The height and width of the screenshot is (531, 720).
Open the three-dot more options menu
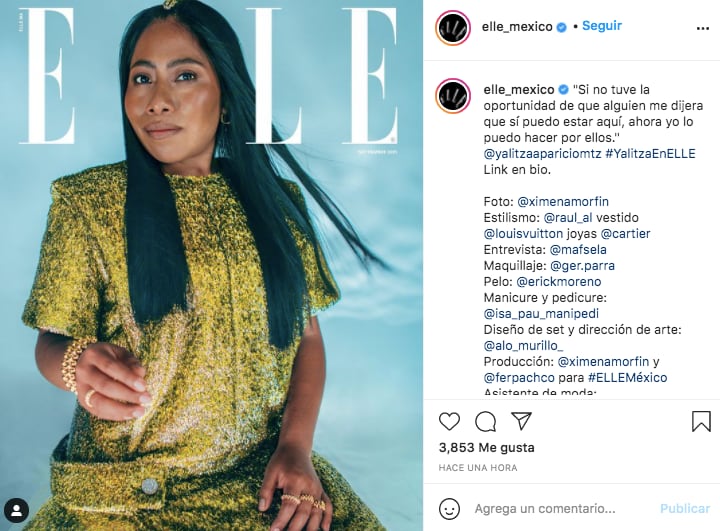coord(703,28)
